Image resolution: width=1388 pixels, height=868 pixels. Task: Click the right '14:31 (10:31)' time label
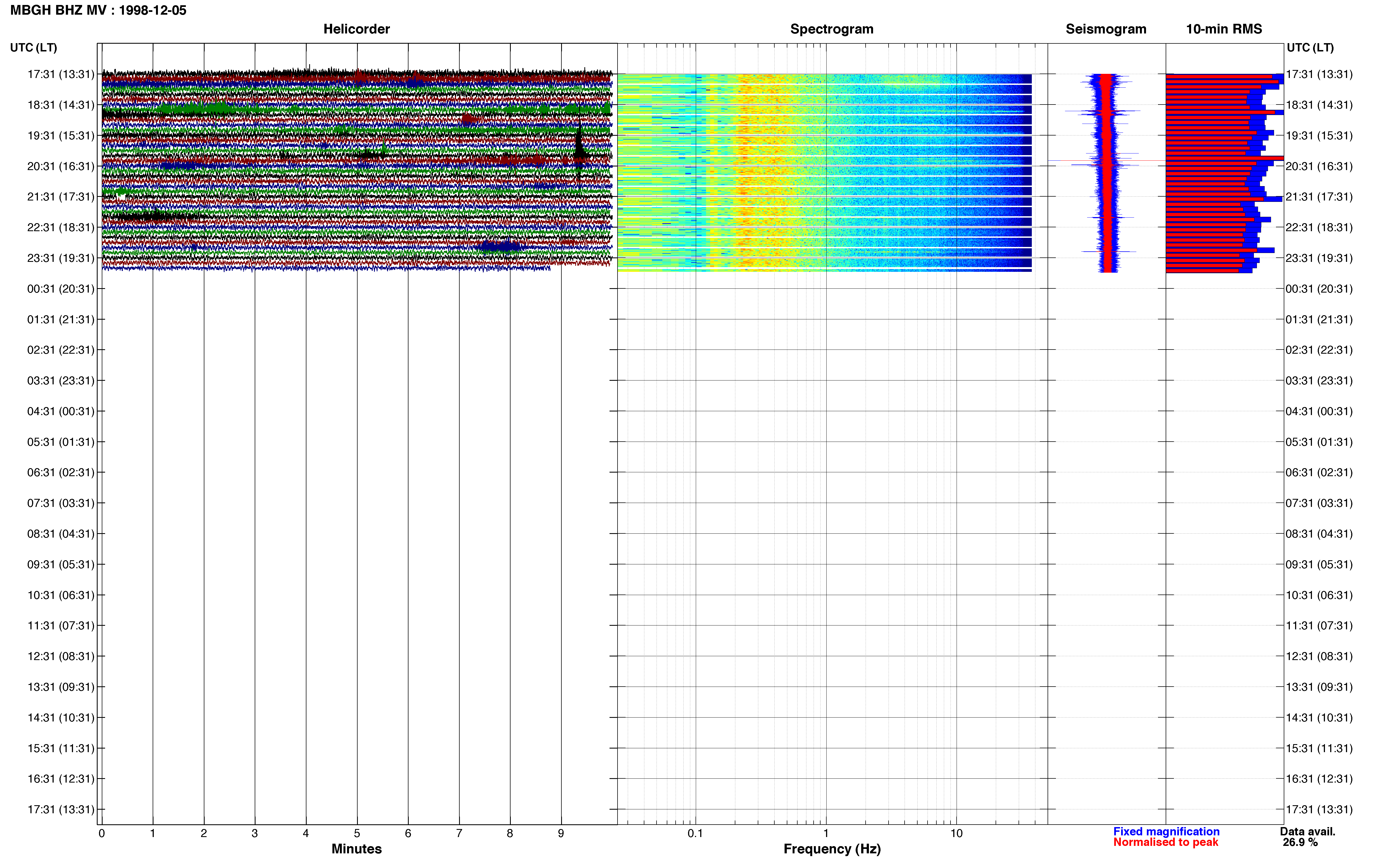(x=1319, y=718)
